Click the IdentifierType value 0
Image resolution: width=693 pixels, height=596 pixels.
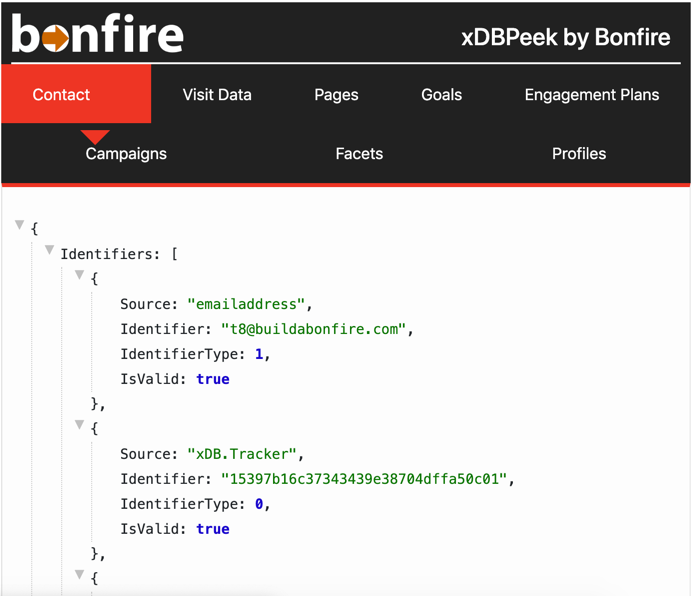259,504
